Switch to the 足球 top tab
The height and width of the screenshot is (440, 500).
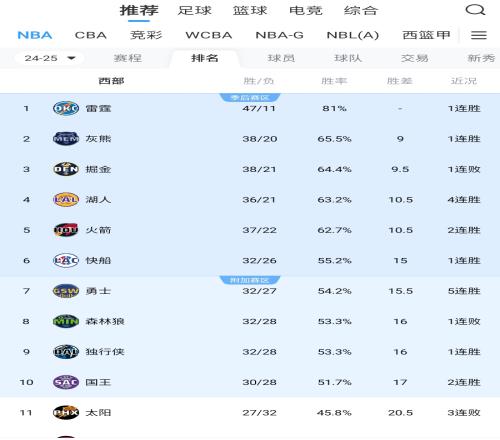194,10
